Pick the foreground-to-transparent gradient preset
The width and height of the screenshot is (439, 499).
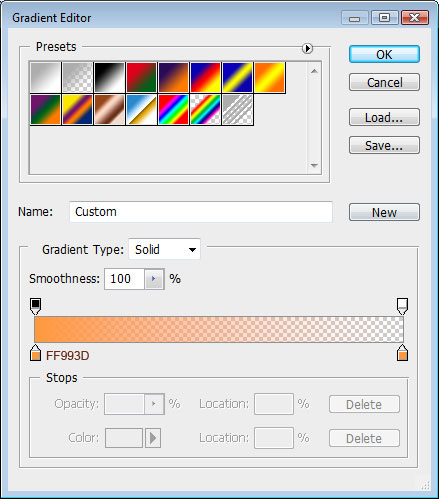coord(77,77)
